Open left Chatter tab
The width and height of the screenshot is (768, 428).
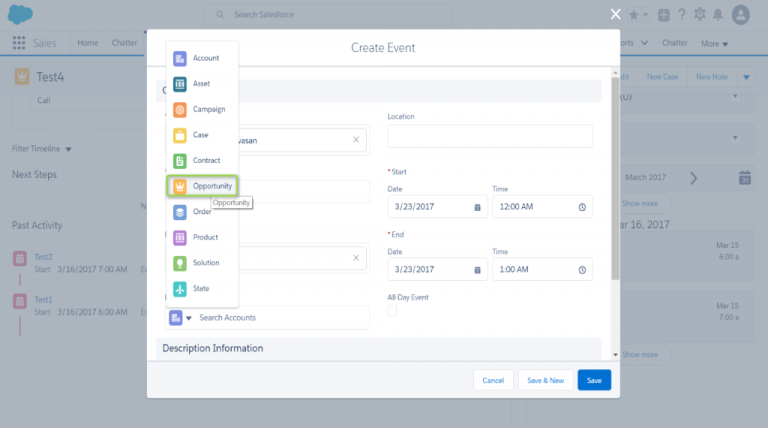click(x=124, y=43)
